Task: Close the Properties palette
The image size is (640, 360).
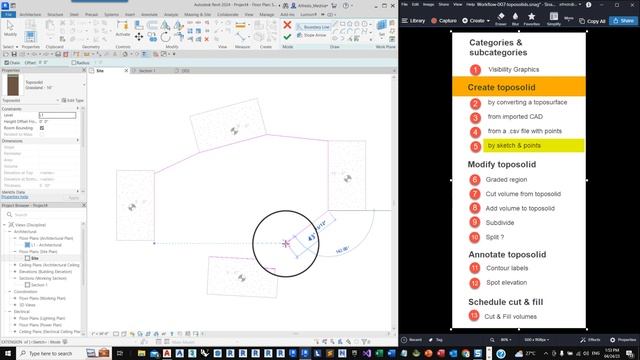Action: pos(84,70)
